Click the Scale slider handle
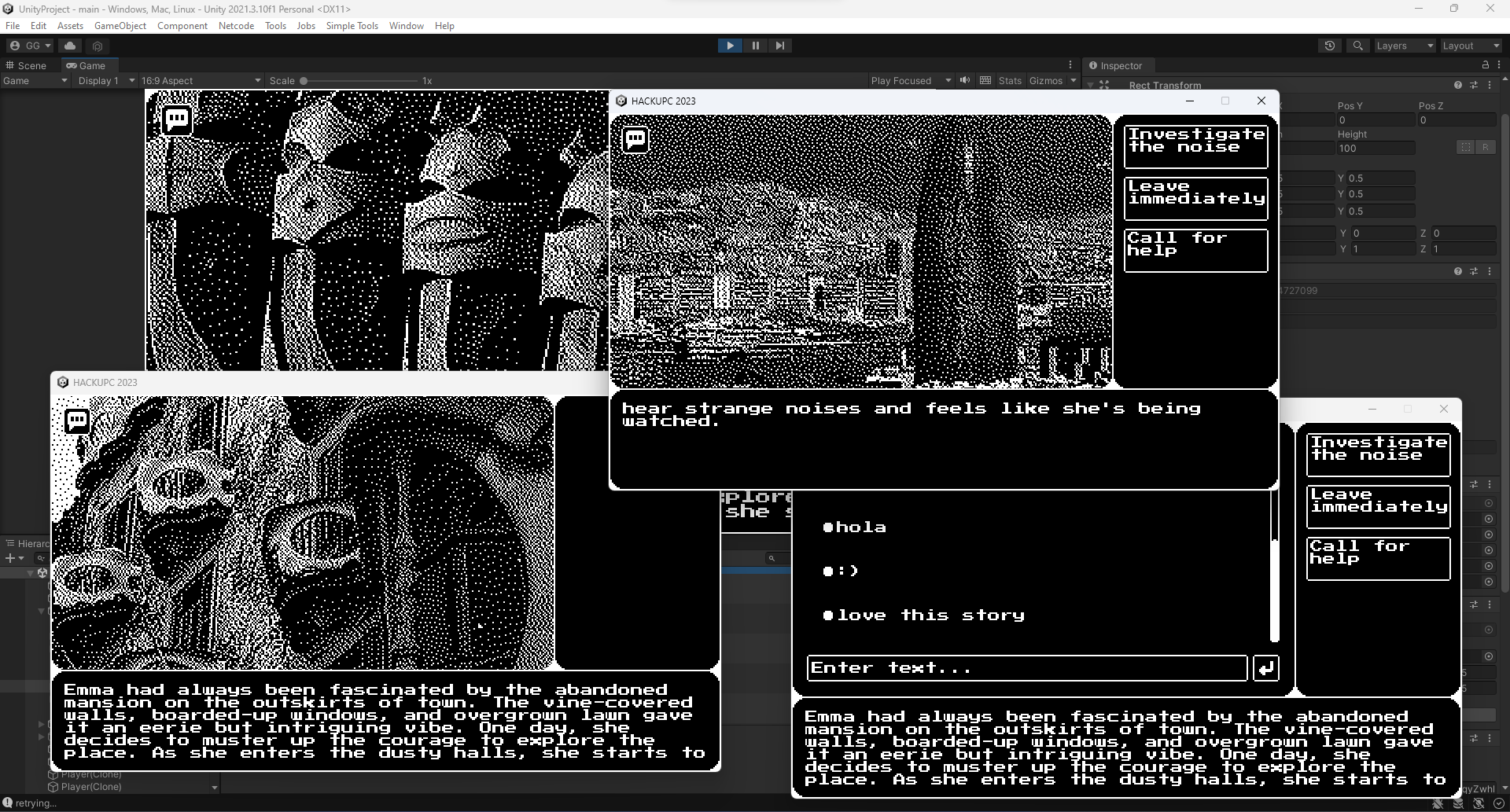The height and width of the screenshot is (812, 1510). click(x=304, y=80)
